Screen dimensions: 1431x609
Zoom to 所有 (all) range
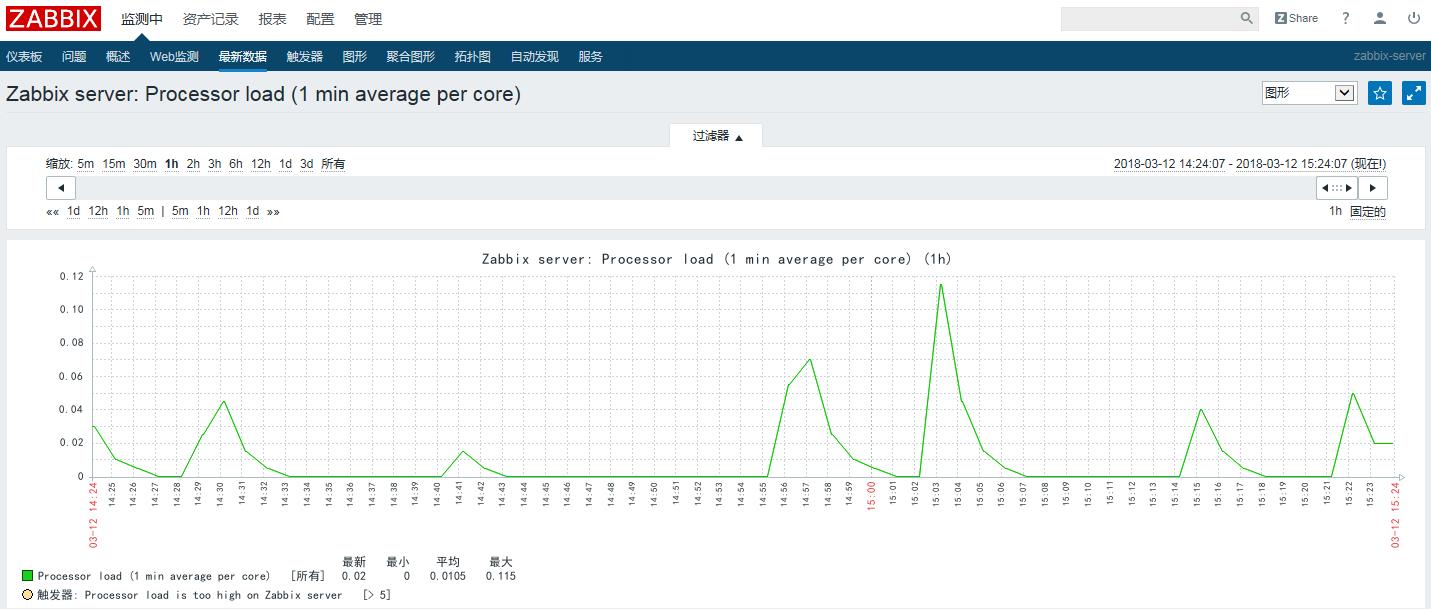[333, 164]
